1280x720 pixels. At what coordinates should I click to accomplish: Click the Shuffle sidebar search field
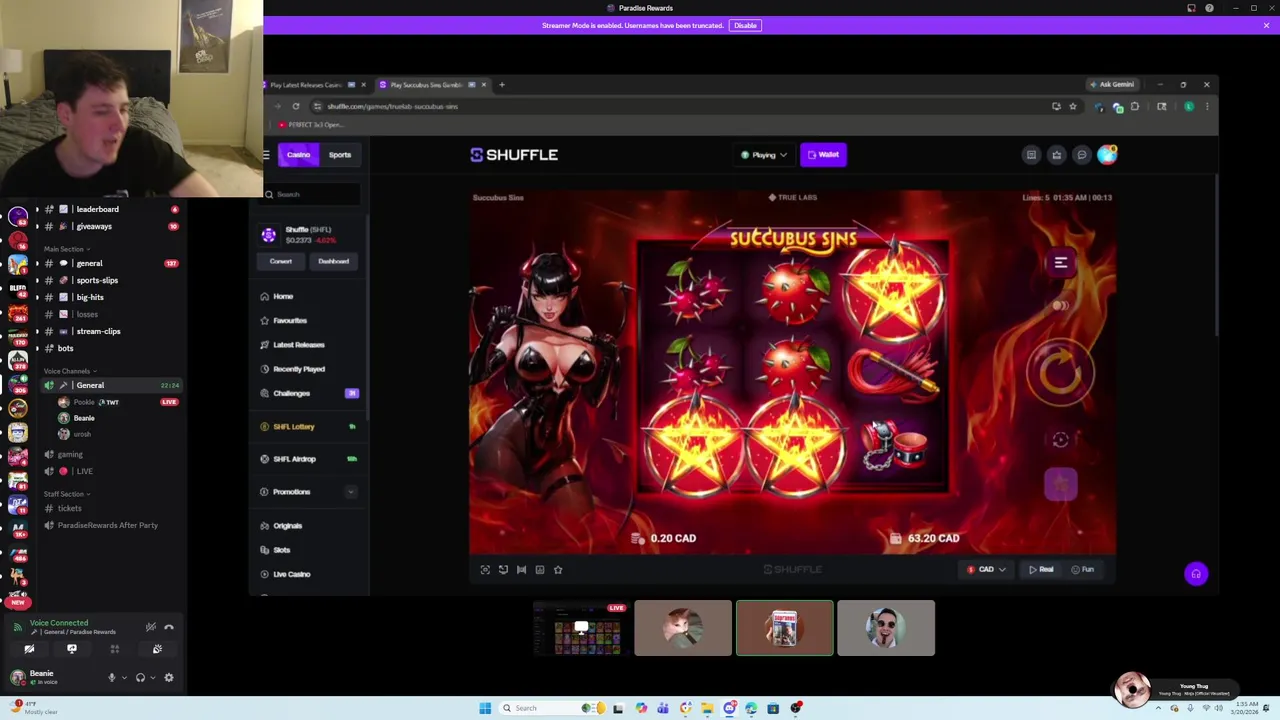tap(311, 194)
